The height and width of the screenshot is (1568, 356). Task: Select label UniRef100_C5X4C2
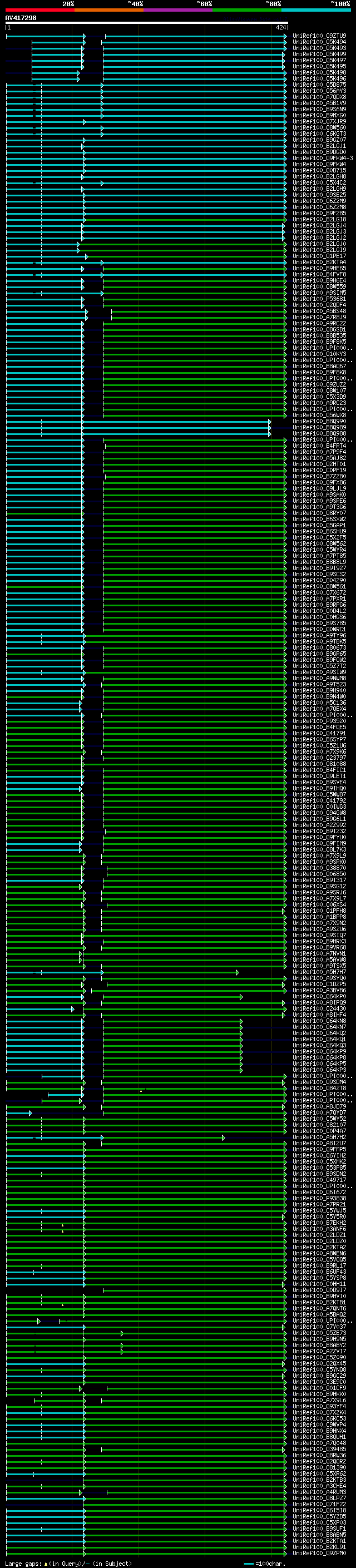[319, 182]
